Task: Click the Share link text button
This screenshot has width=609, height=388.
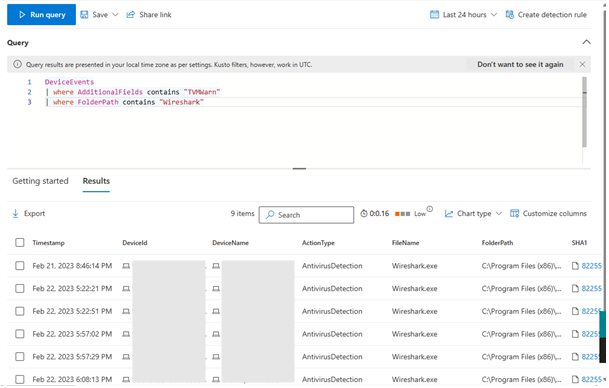Action: pos(155,15)
